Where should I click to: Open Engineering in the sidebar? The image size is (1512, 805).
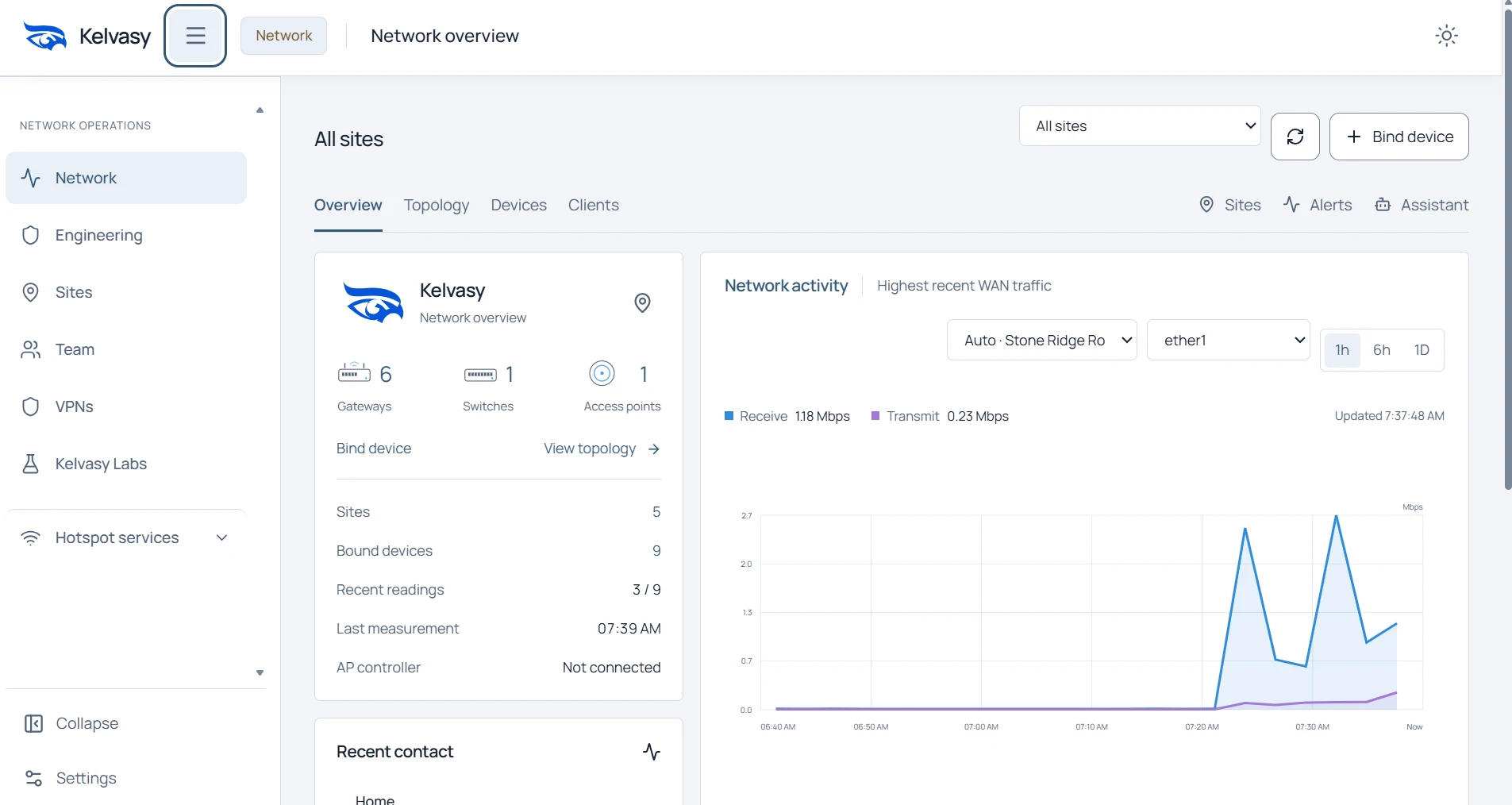tap(126, 235)
